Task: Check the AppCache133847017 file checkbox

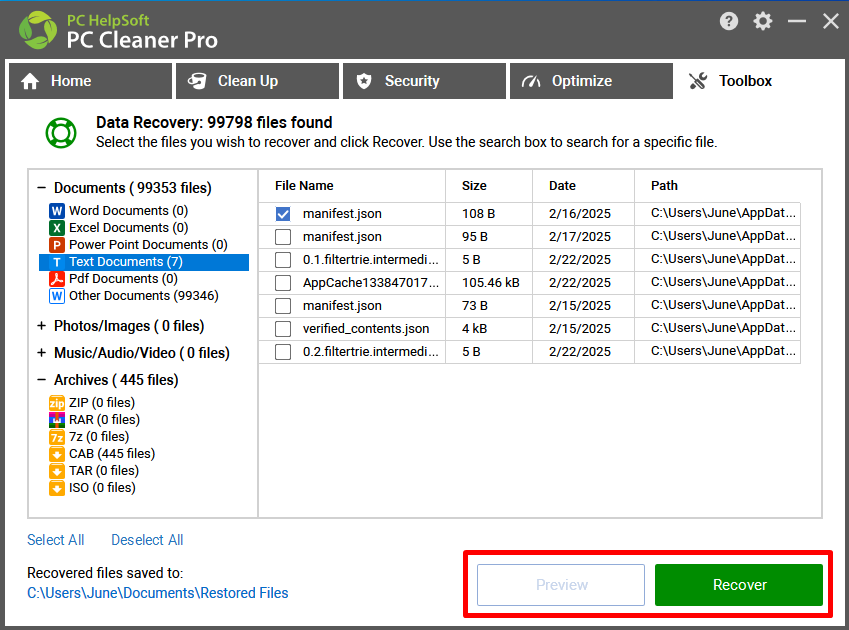Action: (x=283, y=283)
